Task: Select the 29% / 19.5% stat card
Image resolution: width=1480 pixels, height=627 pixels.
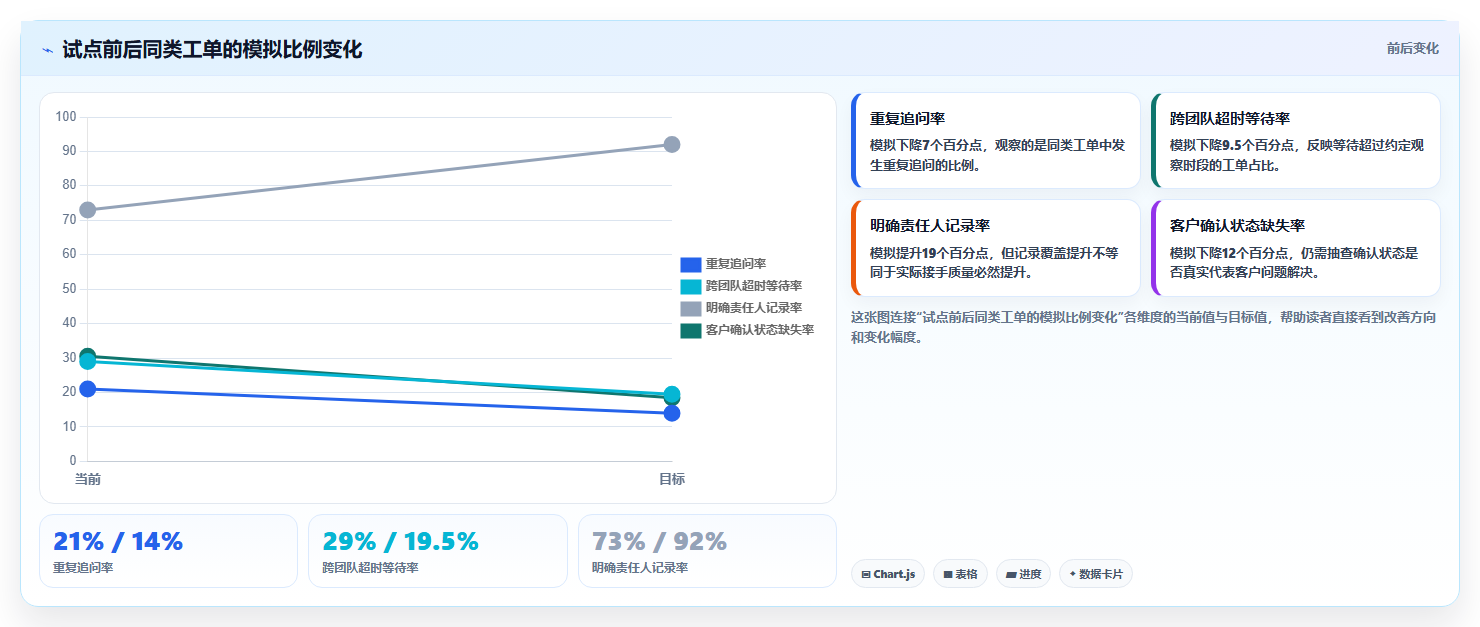Action: [x=438, y=551]
